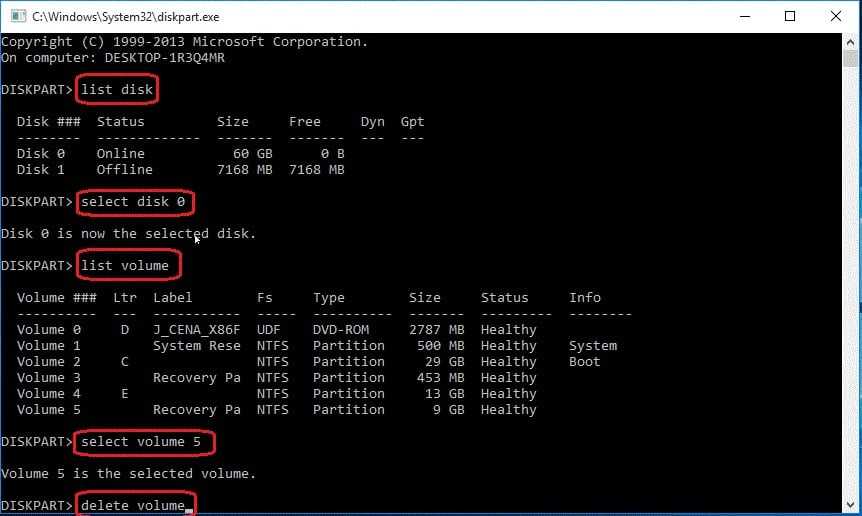Click the 'select volume 5' command text
The image size is (862, 516).
pyautogui.click(x=141, y=442)
